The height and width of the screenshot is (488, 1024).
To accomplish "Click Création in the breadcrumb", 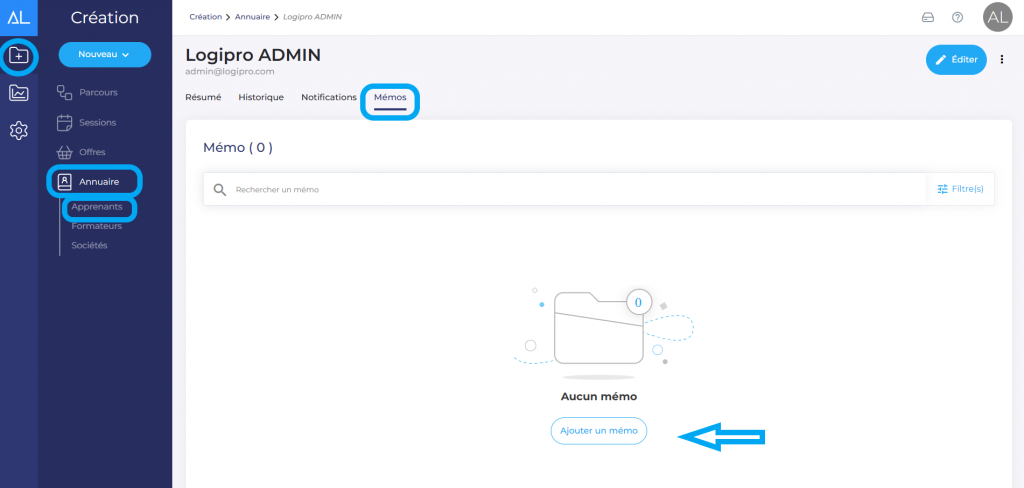I will 206,17.
